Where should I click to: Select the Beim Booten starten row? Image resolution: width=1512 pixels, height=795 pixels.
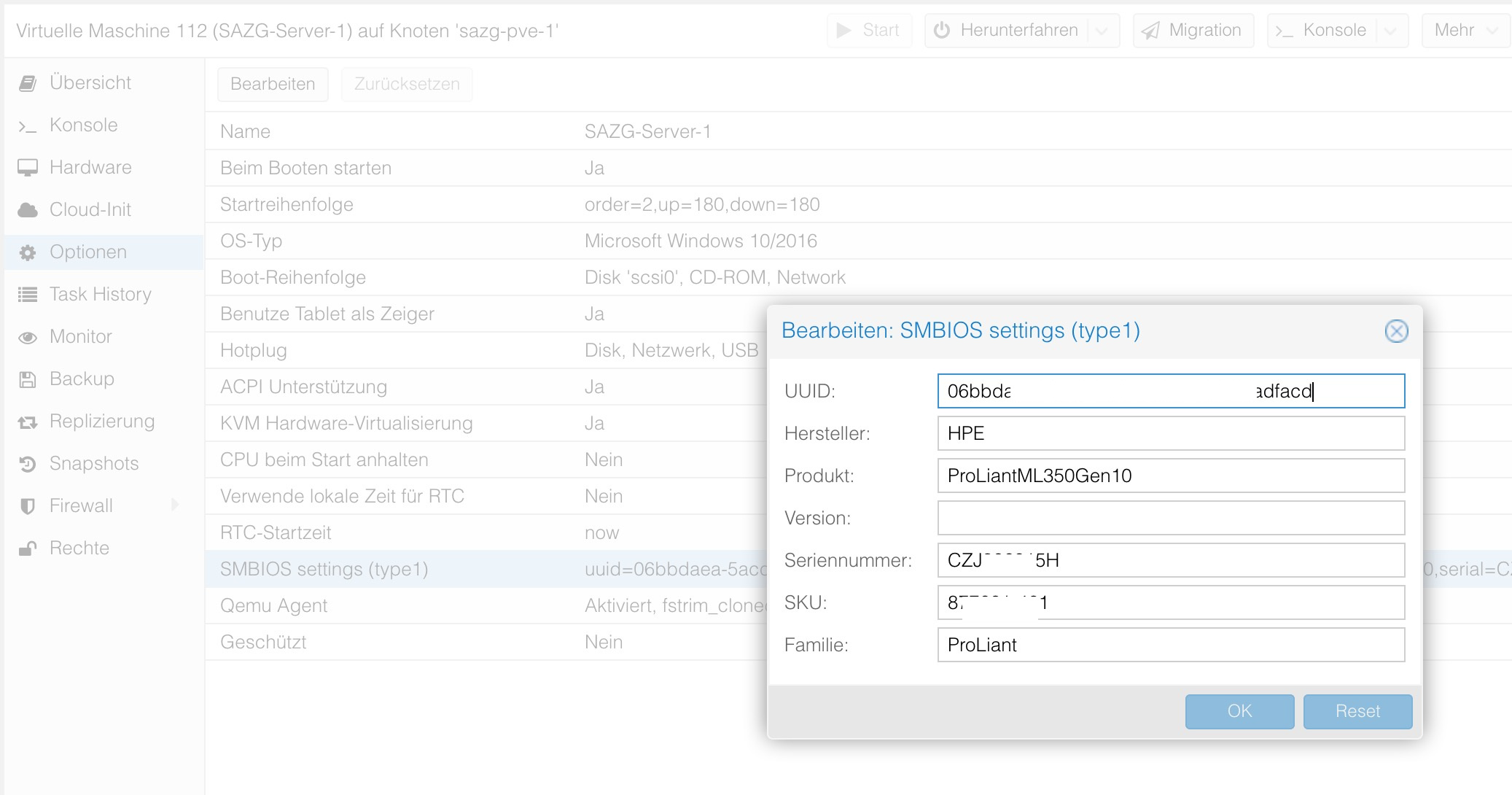[858, 168]
